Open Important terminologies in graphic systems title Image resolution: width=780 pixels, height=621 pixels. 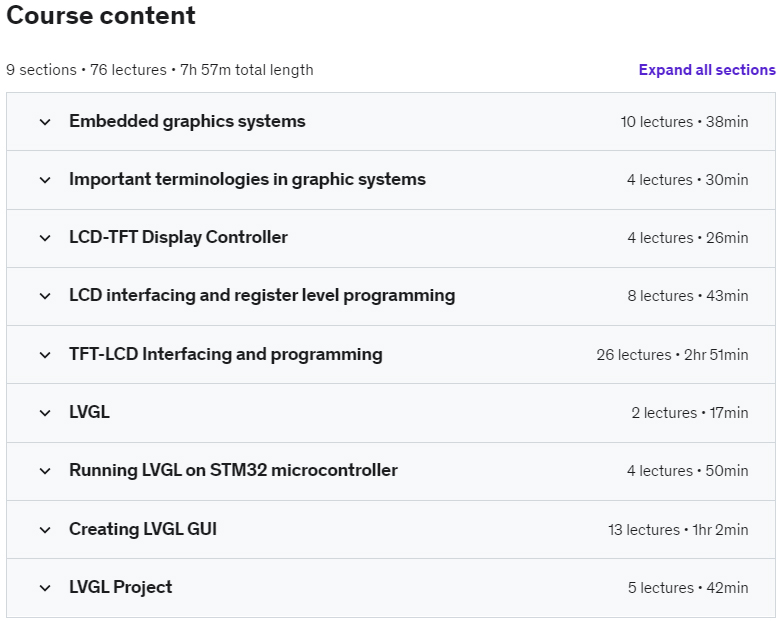coord(247,180)
